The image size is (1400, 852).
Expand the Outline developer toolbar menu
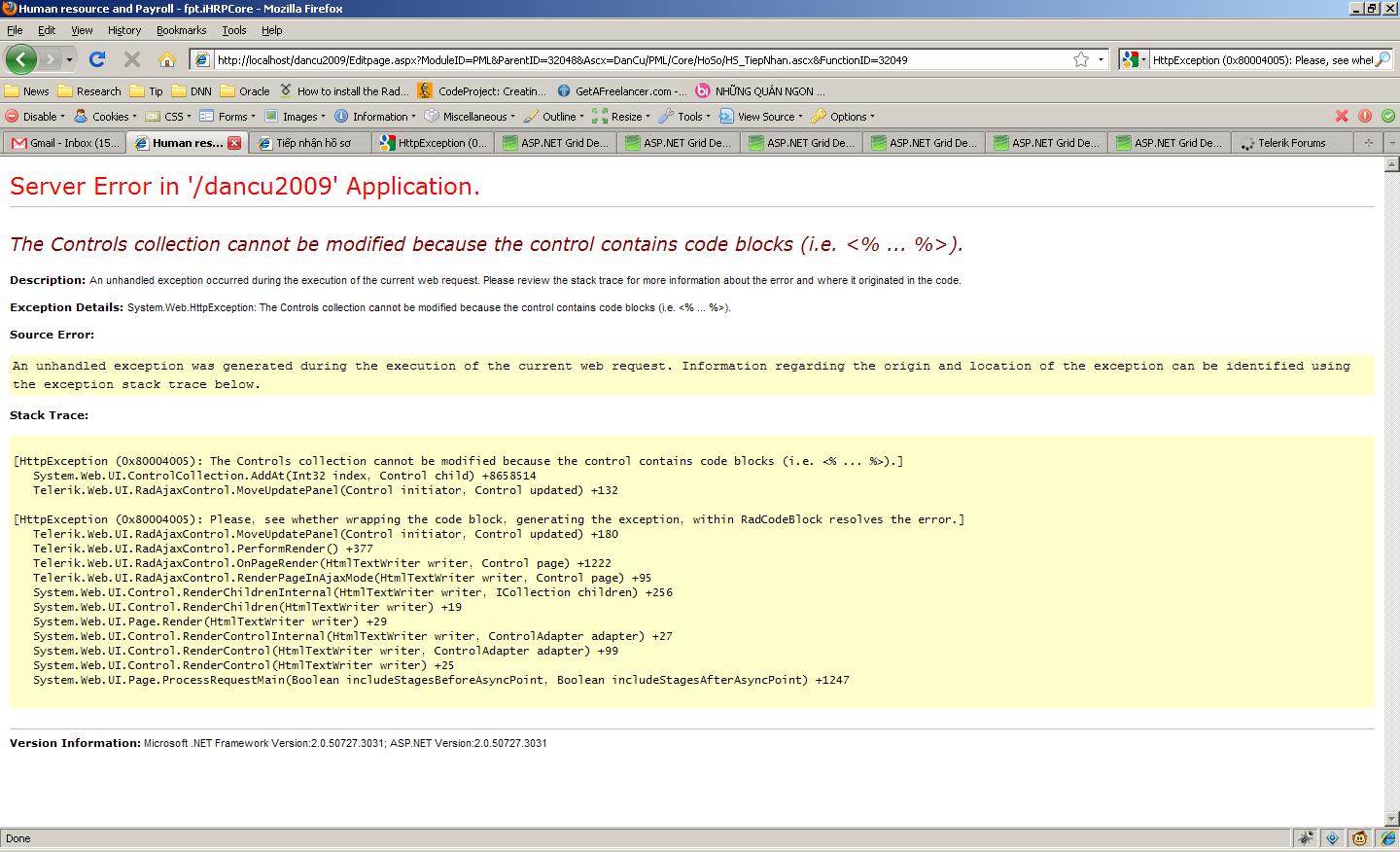pos(554,117)
